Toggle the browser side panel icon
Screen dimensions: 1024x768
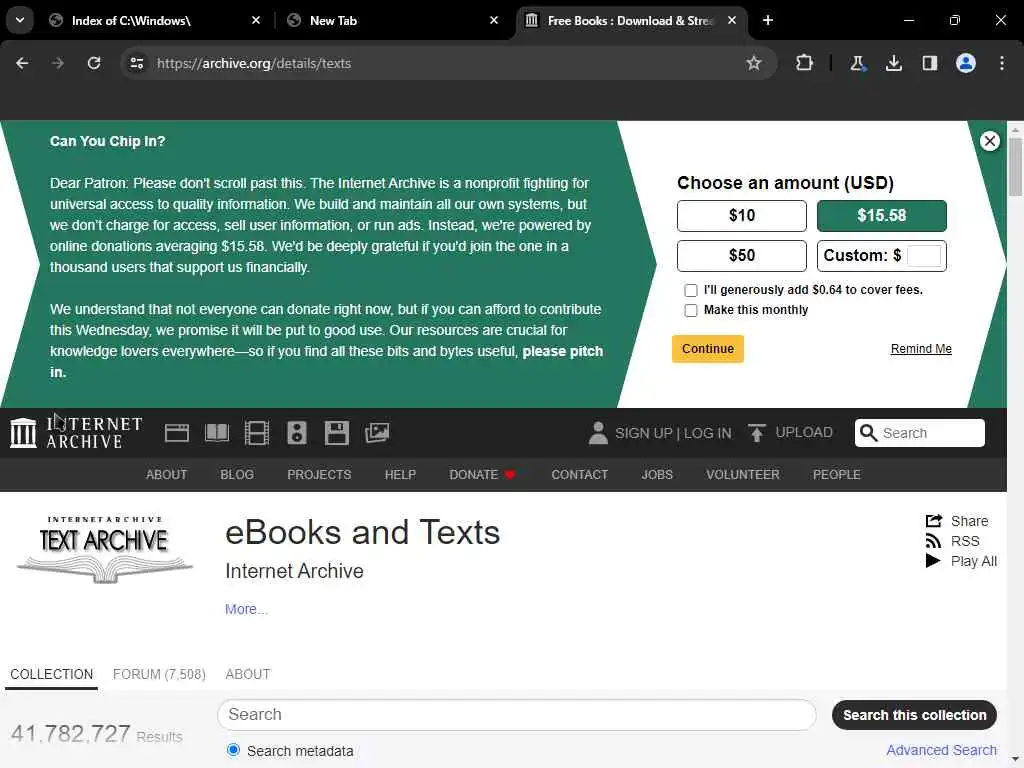[929, 63]
